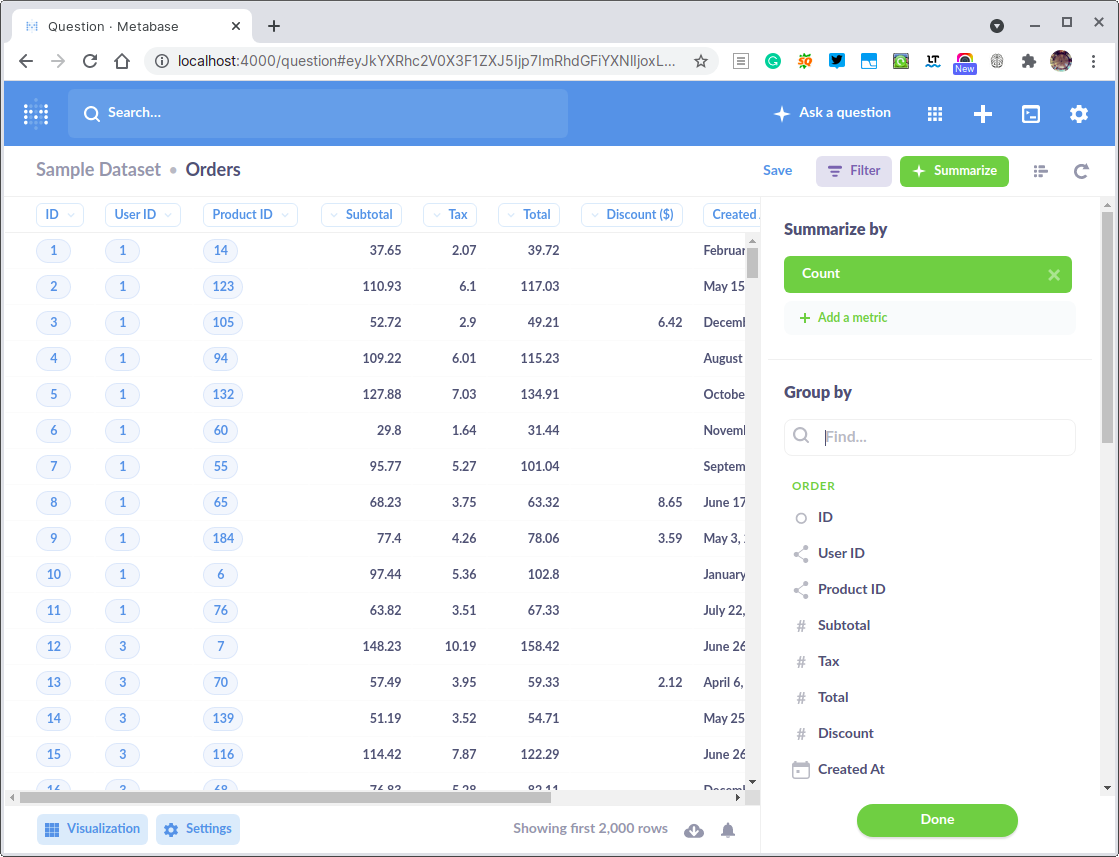1119x857 pixels.
Task: Select Product ID in Group by list
Action: [851, 589]
